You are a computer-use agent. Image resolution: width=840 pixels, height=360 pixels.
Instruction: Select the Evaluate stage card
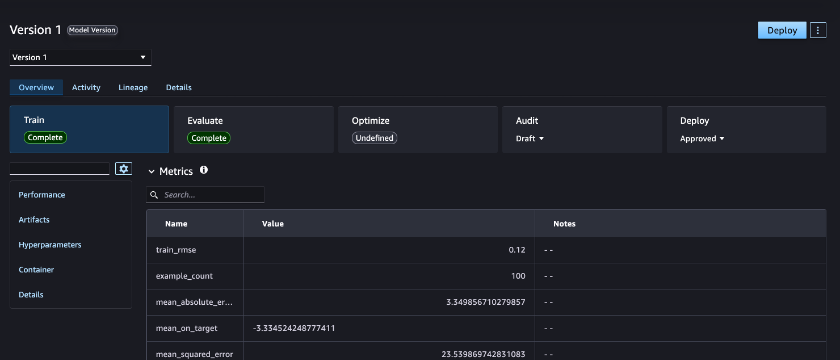click(253, 129)
